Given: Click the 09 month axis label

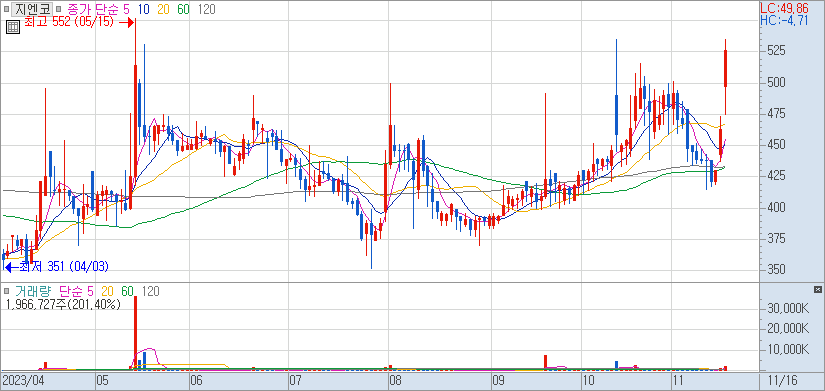Looking at the screenshot, I should coord(498,380).
